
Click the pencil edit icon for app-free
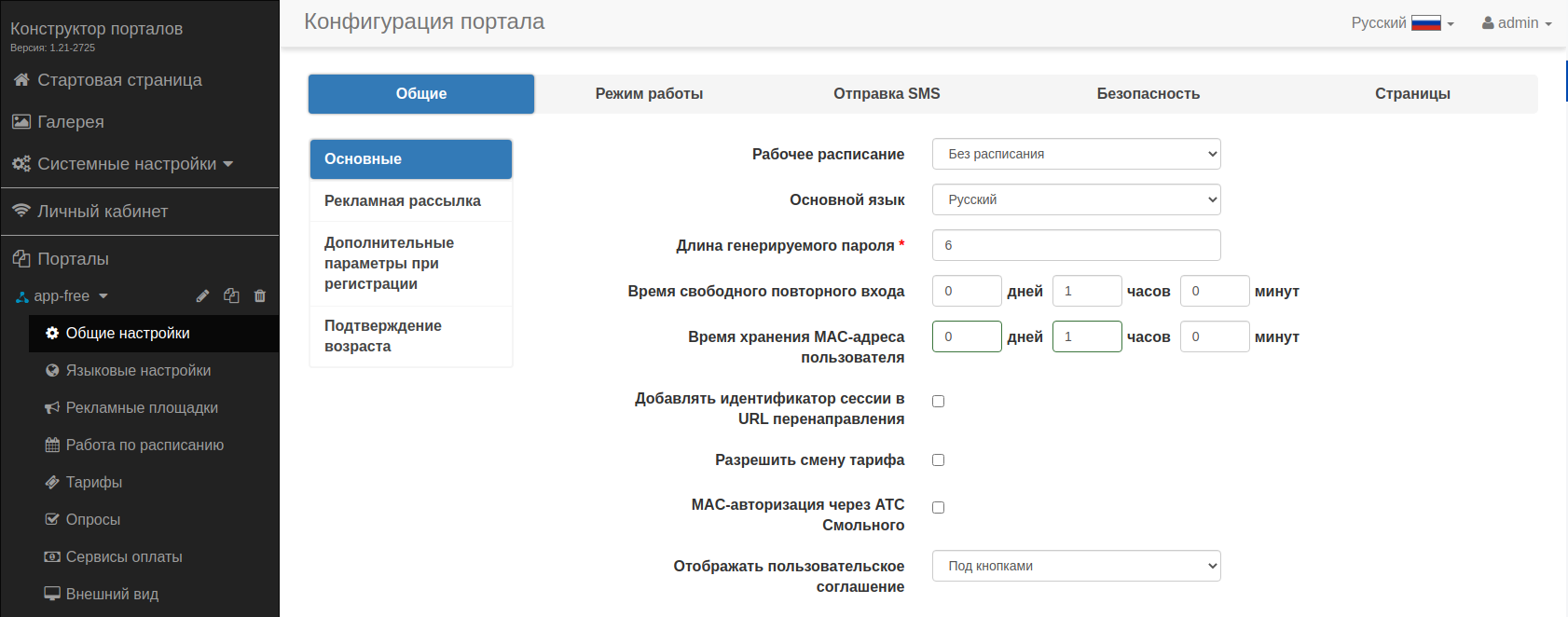[x=202, y=296]
